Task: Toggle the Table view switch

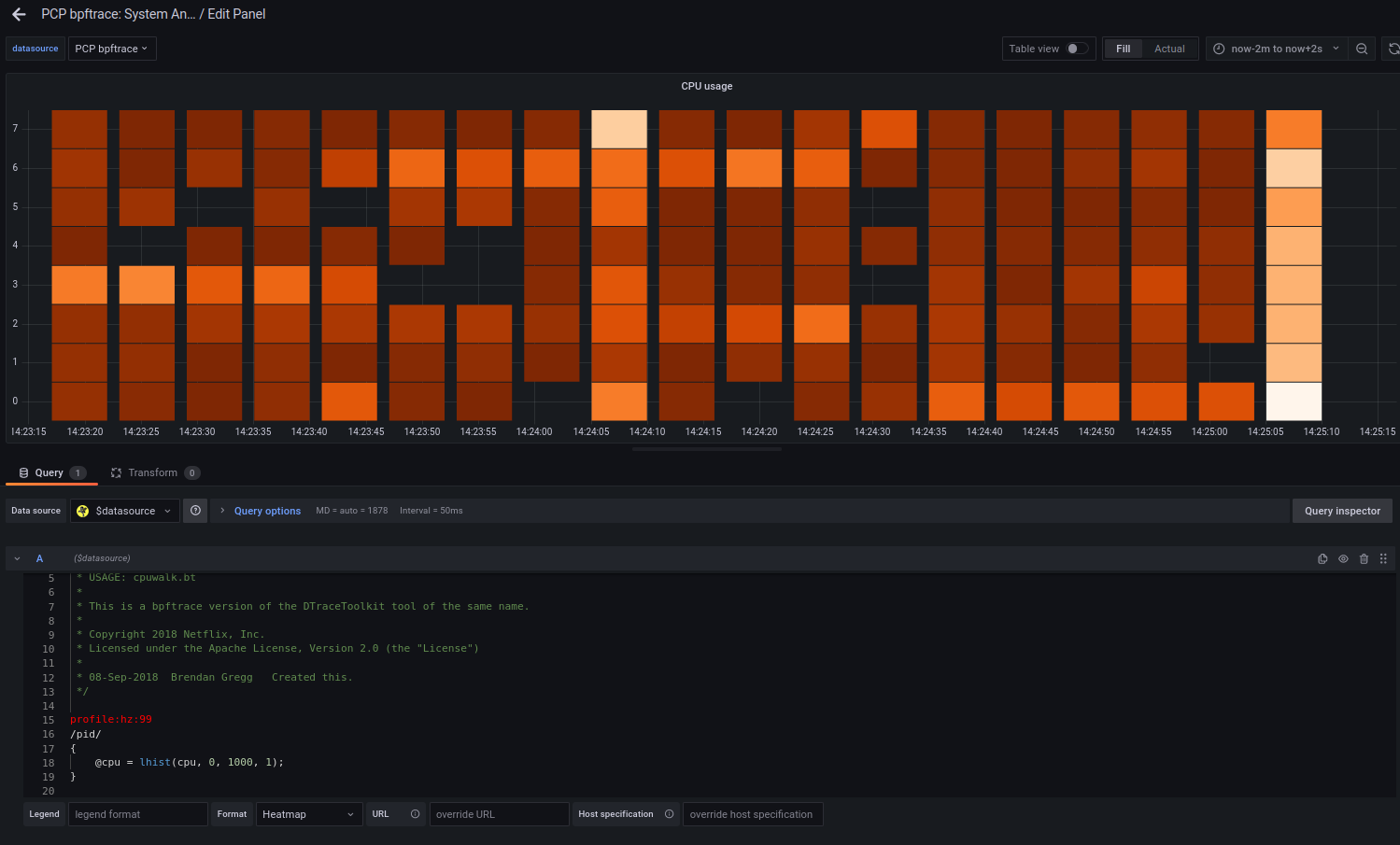Action: pyautogui.click(x=1077, y=49)
